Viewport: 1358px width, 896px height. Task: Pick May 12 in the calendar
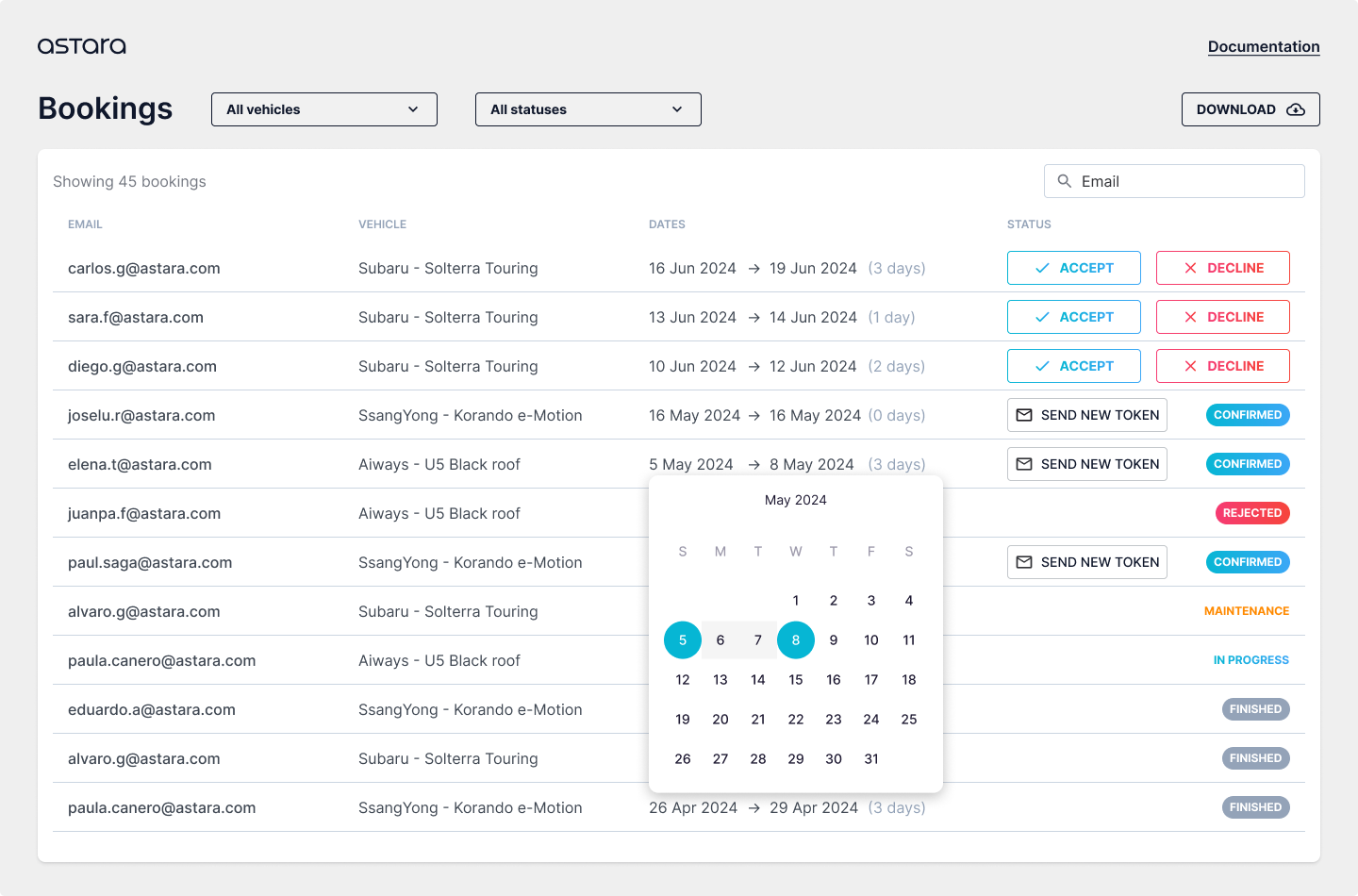click(x=683, y=679)
